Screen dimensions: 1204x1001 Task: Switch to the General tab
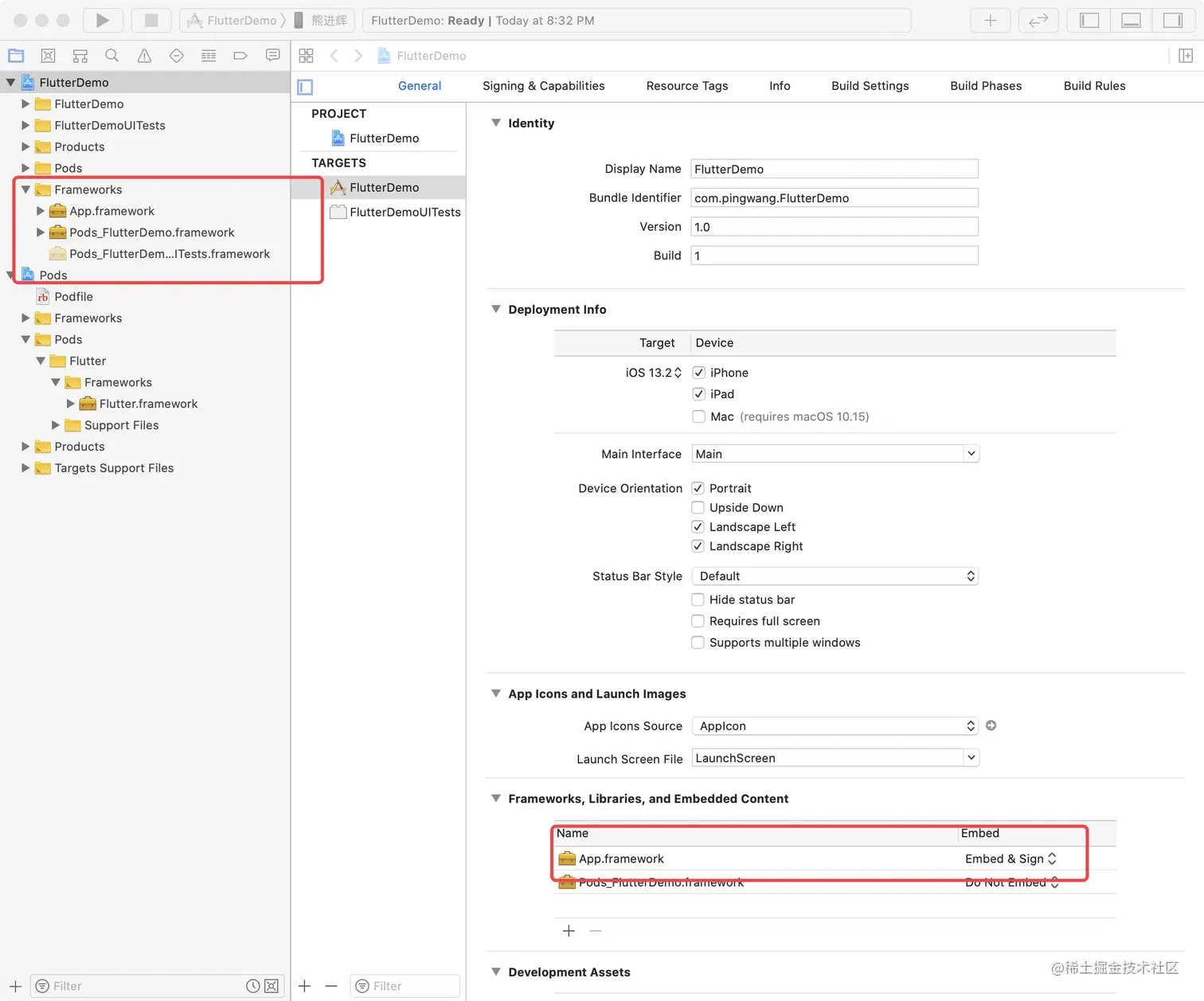click(420, 86)
